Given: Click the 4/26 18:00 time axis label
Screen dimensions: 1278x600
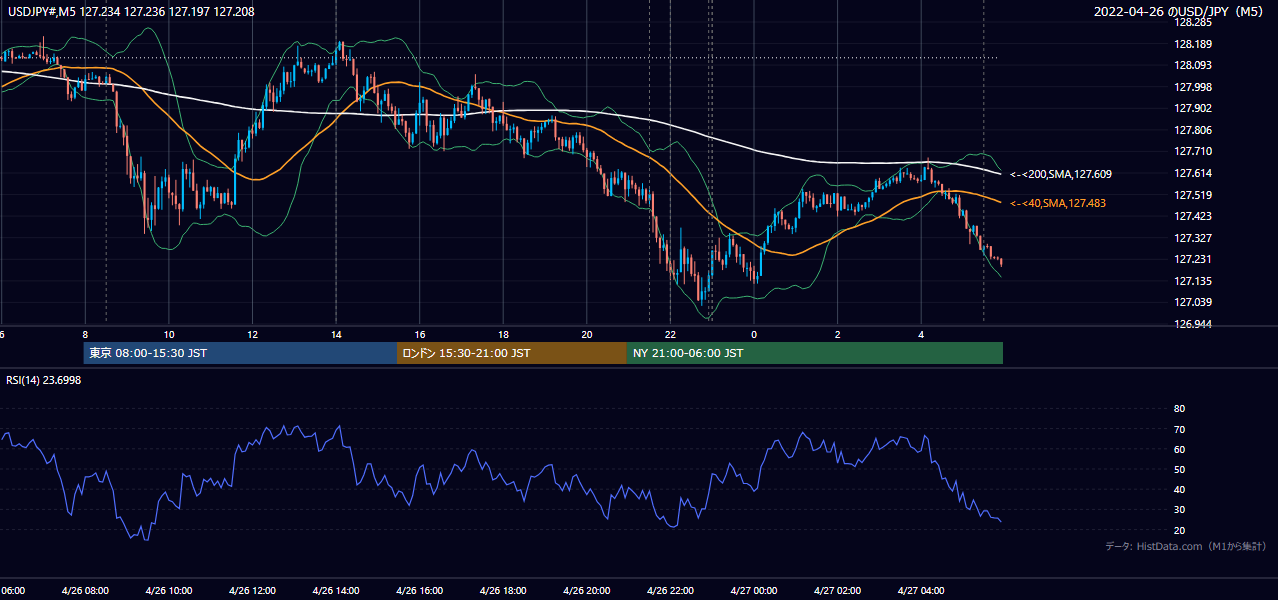Looking at the screenshot, I should click(x=502, y=590).
